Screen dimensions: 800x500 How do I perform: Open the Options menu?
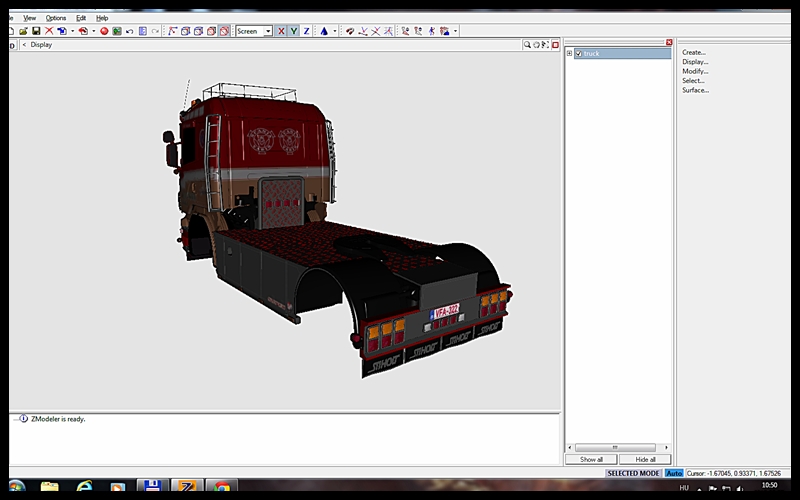coord(56,18)
